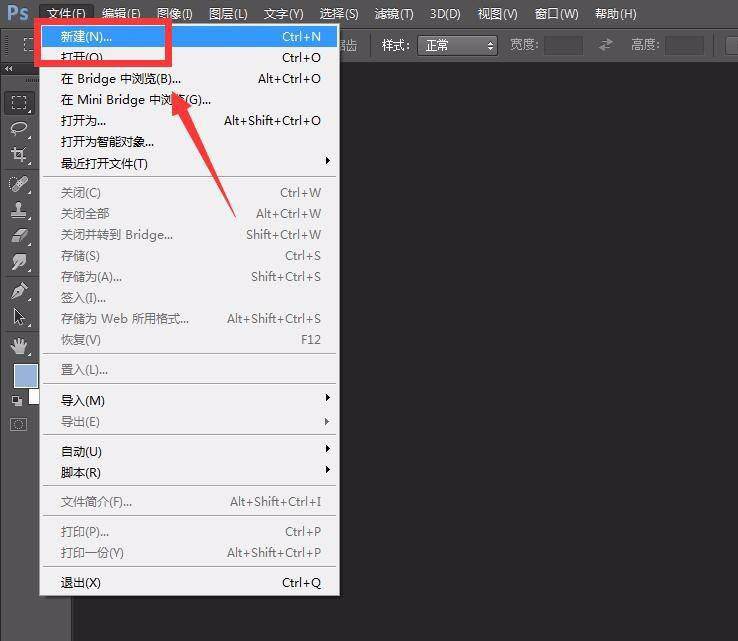Expand 最近打开文件(T) submenu
The height and width of the screenshot is (641, 738).
click(x=190, y=163)
